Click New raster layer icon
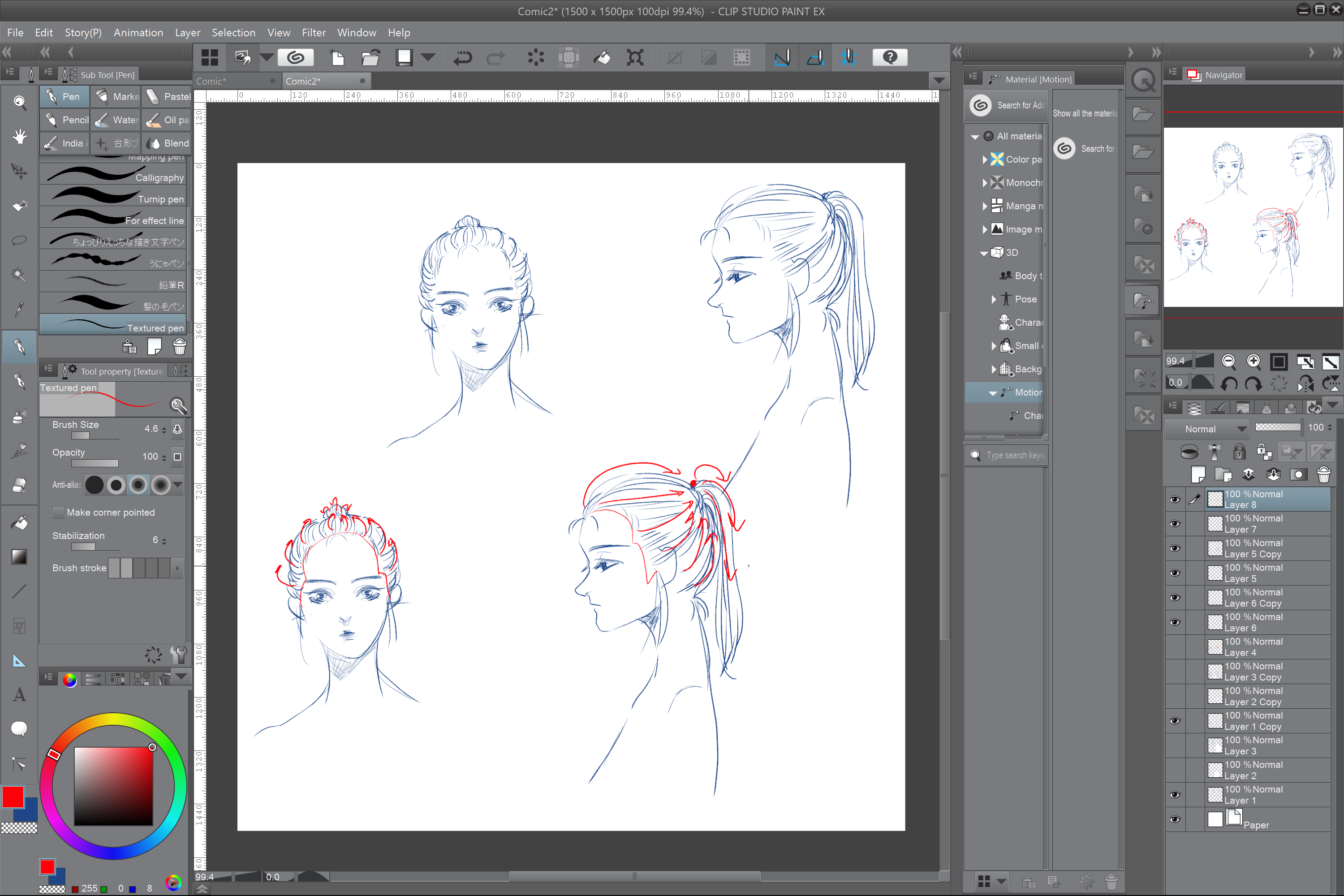 pos(1198,474)
